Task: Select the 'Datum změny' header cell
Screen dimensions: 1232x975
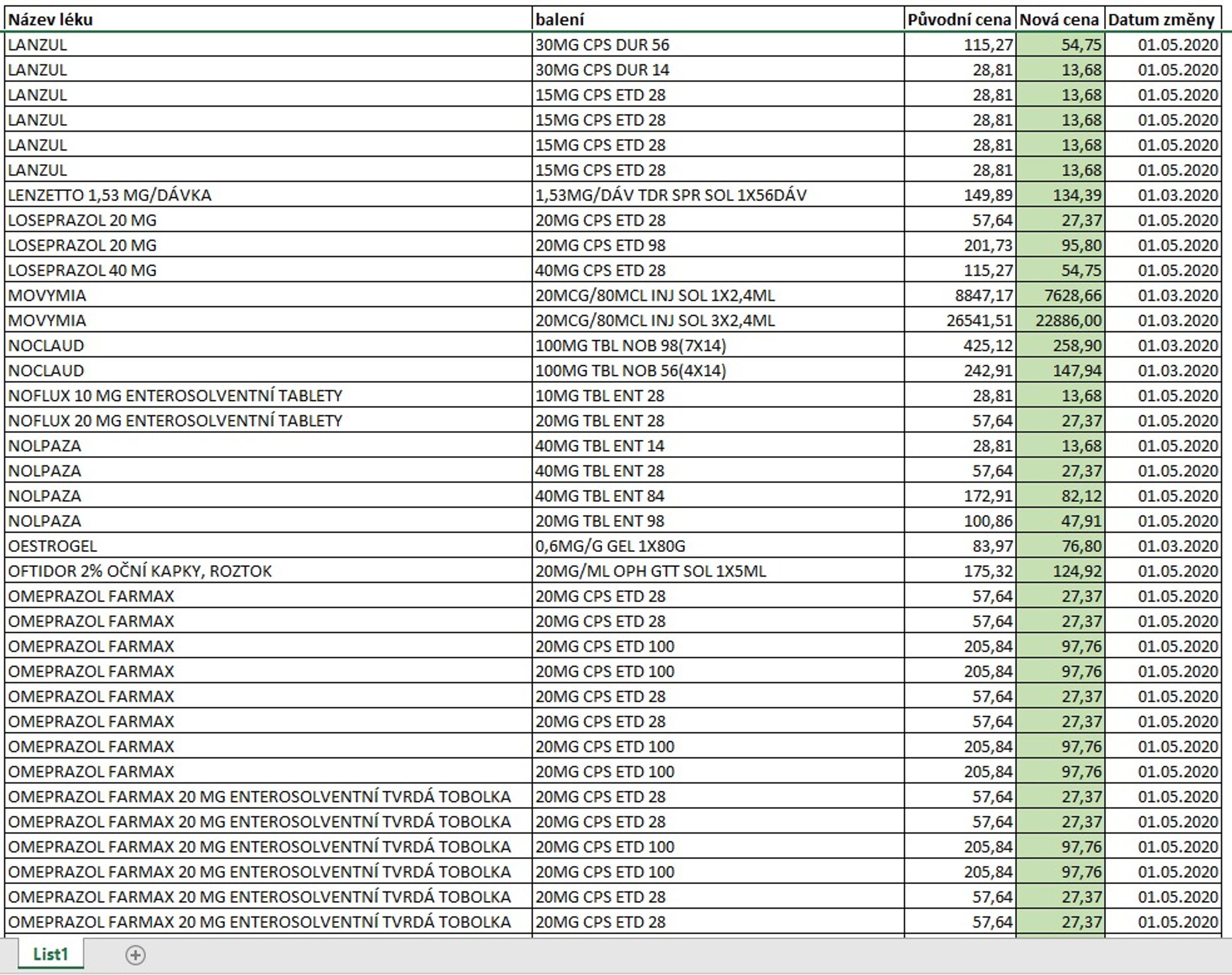Action: point(1163,19)
